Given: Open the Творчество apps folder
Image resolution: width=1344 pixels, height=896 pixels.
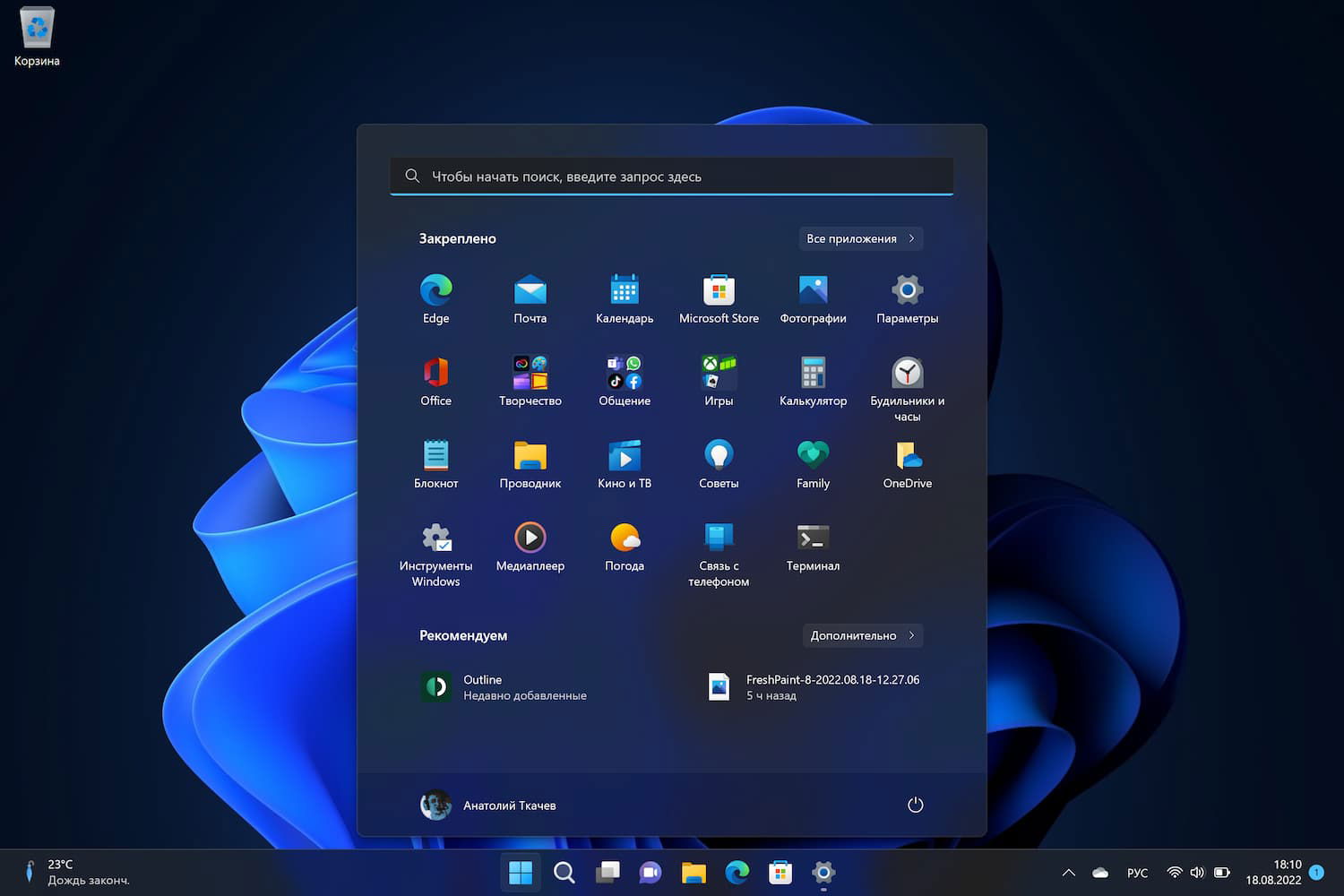Looking at the screenshot, I should click(x=530, y=374).
